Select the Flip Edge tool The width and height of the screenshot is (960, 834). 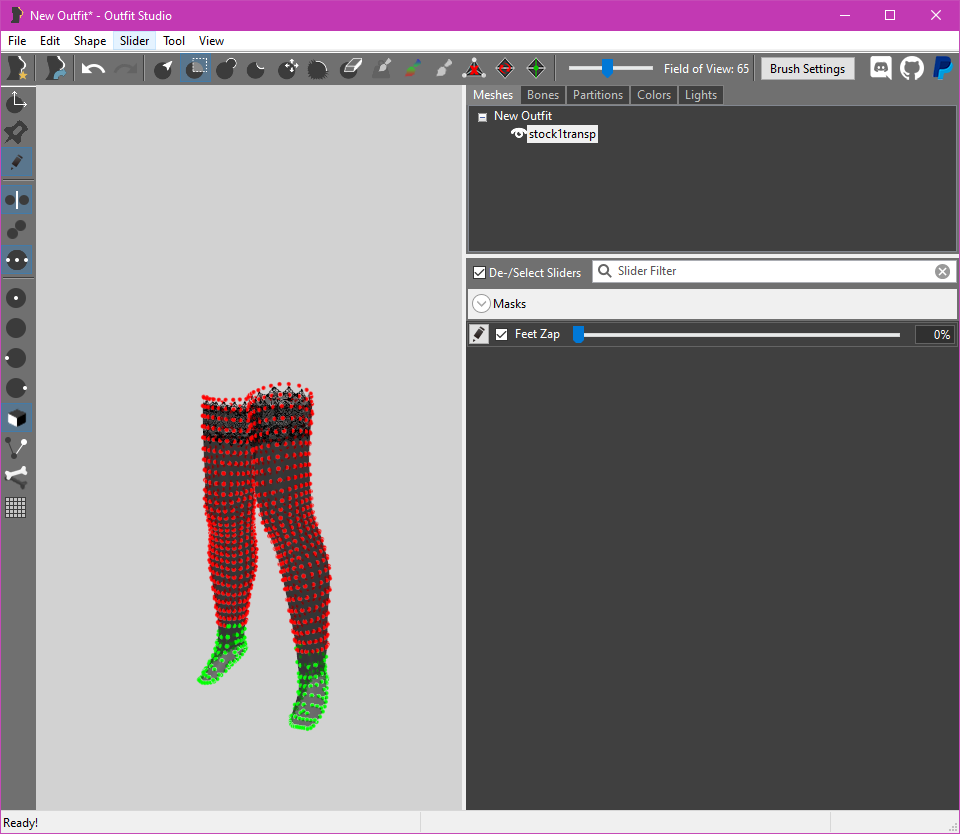(505, 68)
